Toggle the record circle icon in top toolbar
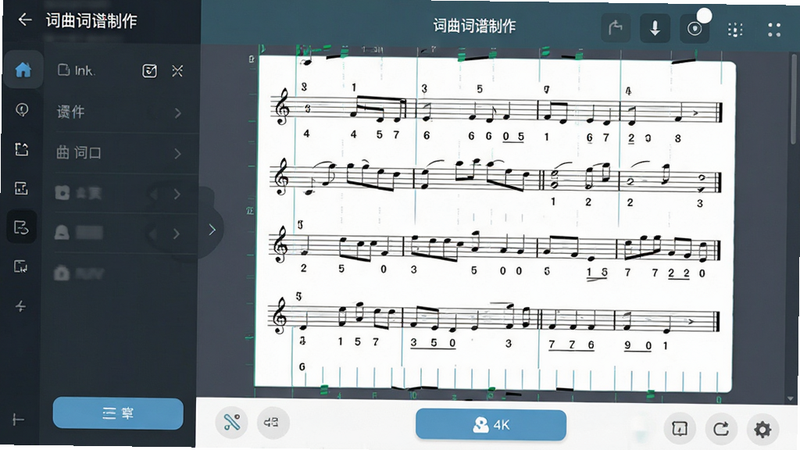This screenshot has height=450, width=800. 694,29
